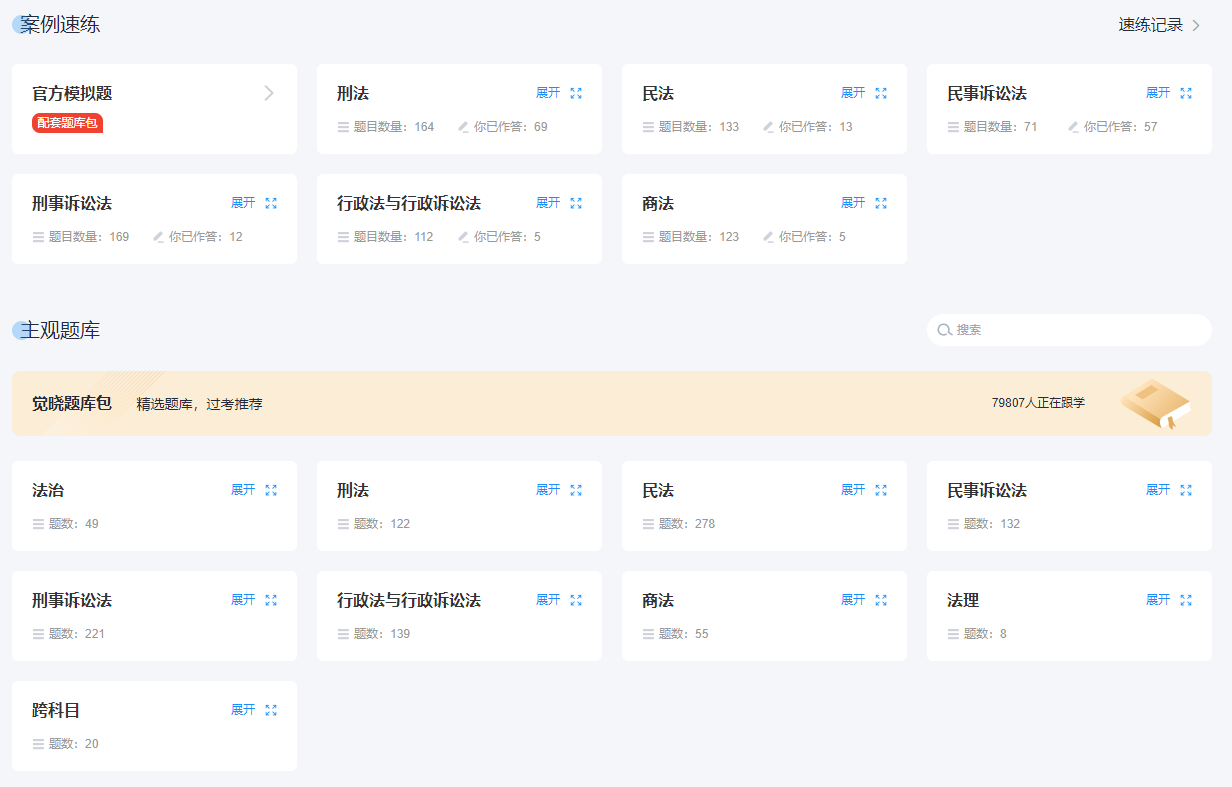This screenshot has height=787, width=1232.
Task: Click into the 搜索 input field
Action: [1069, 330]
